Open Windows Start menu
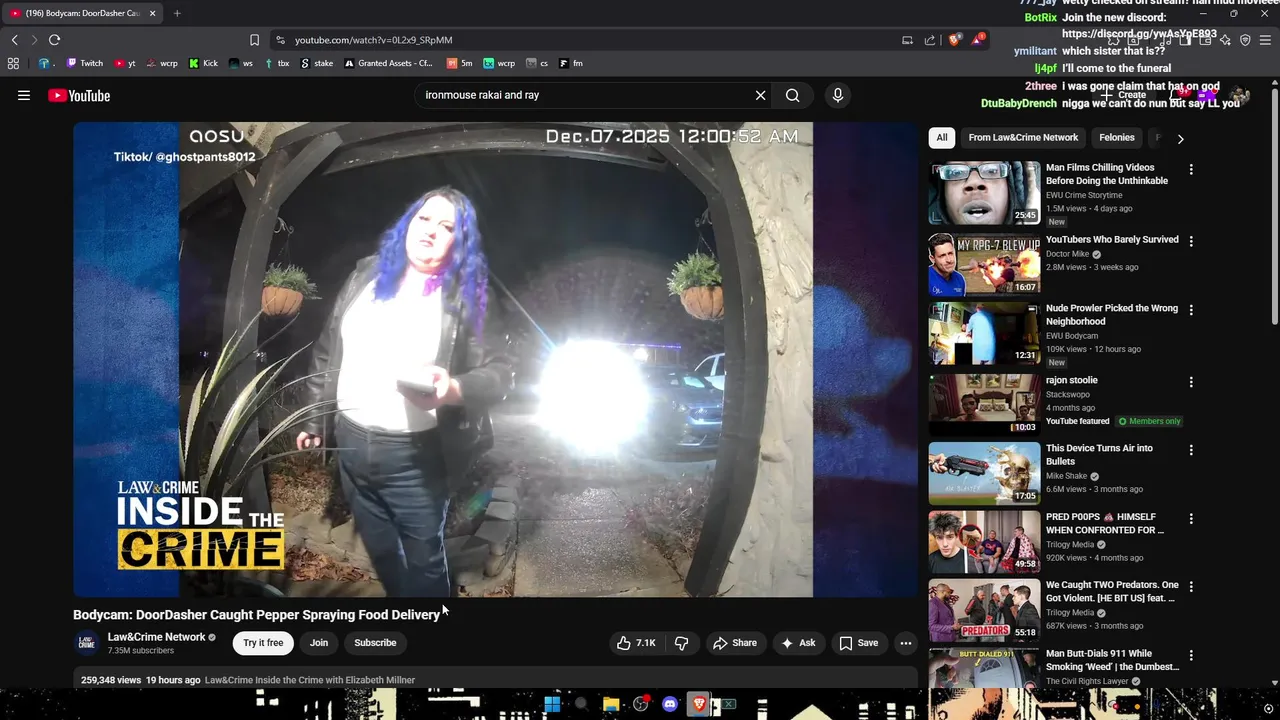Image resolution: width=1280 pixels, height=720 pixels. pyautogui.click(x=552, y=704)
